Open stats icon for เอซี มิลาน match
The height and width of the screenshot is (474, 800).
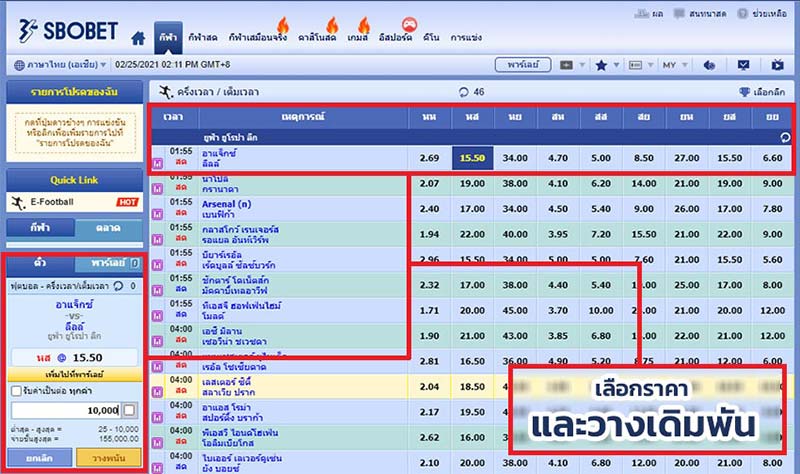click(157, 341)
